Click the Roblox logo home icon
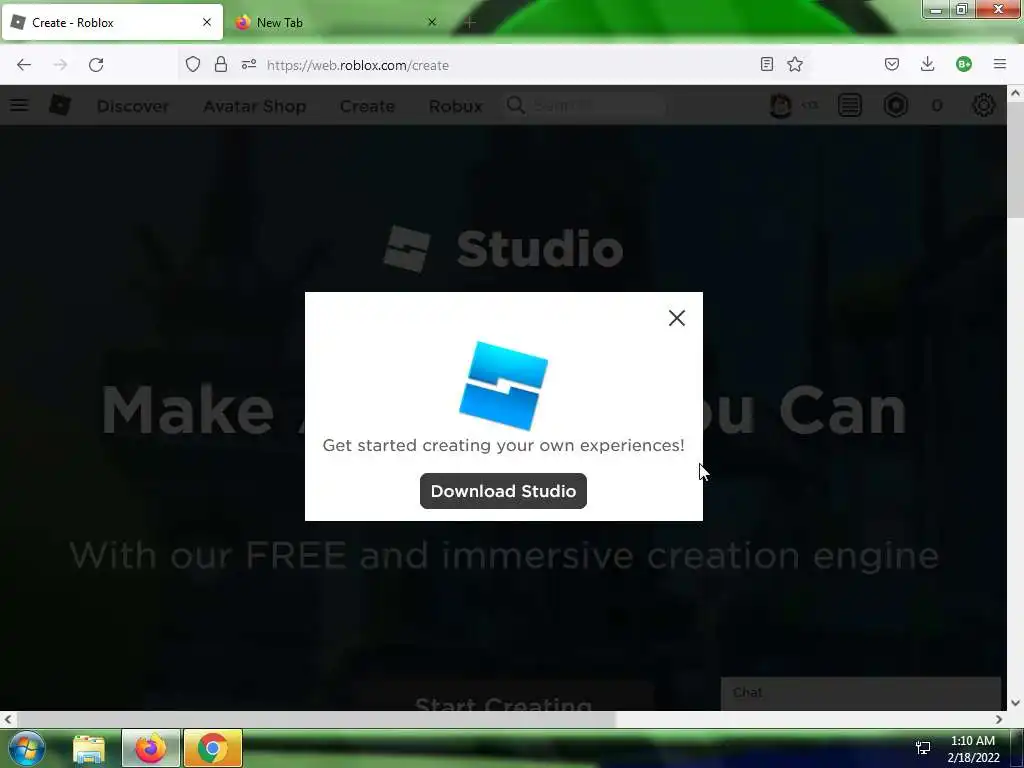 tap(59, 104)
